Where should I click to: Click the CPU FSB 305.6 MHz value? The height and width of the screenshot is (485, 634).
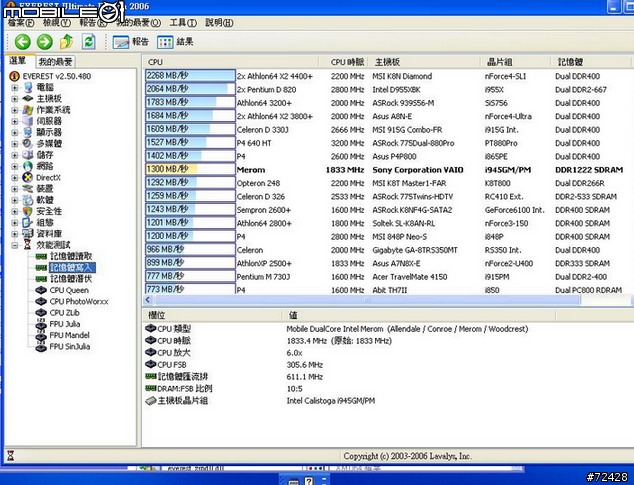tap(304, 365)
